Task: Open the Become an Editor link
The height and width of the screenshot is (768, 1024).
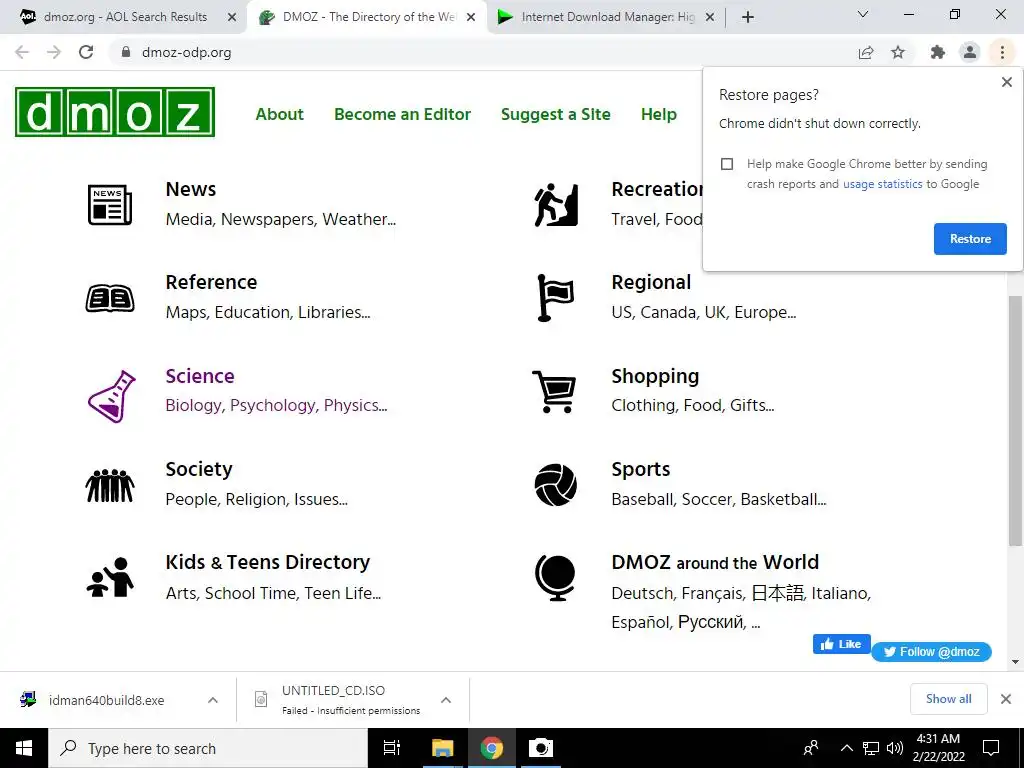Action: 402,114
